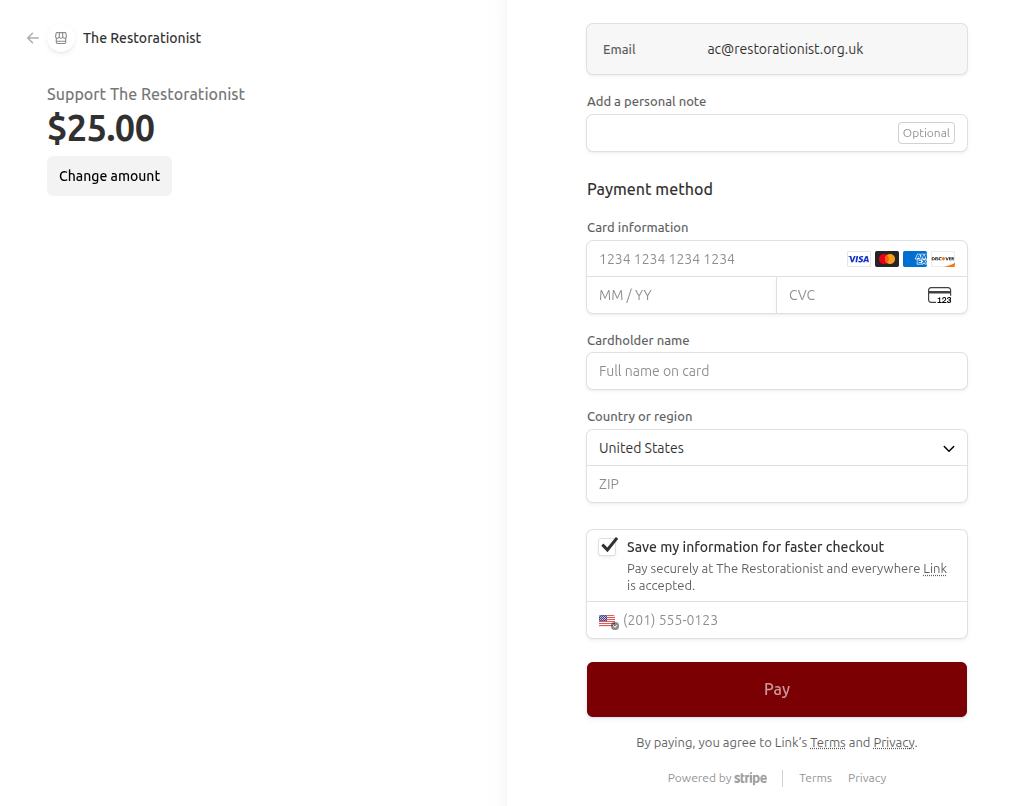Image resolution: width=1026 pixels, height=806 pixels.
Task: Open the footer Terms link beside Stripe
Action: pyautogui.click(x=815, y=778)
